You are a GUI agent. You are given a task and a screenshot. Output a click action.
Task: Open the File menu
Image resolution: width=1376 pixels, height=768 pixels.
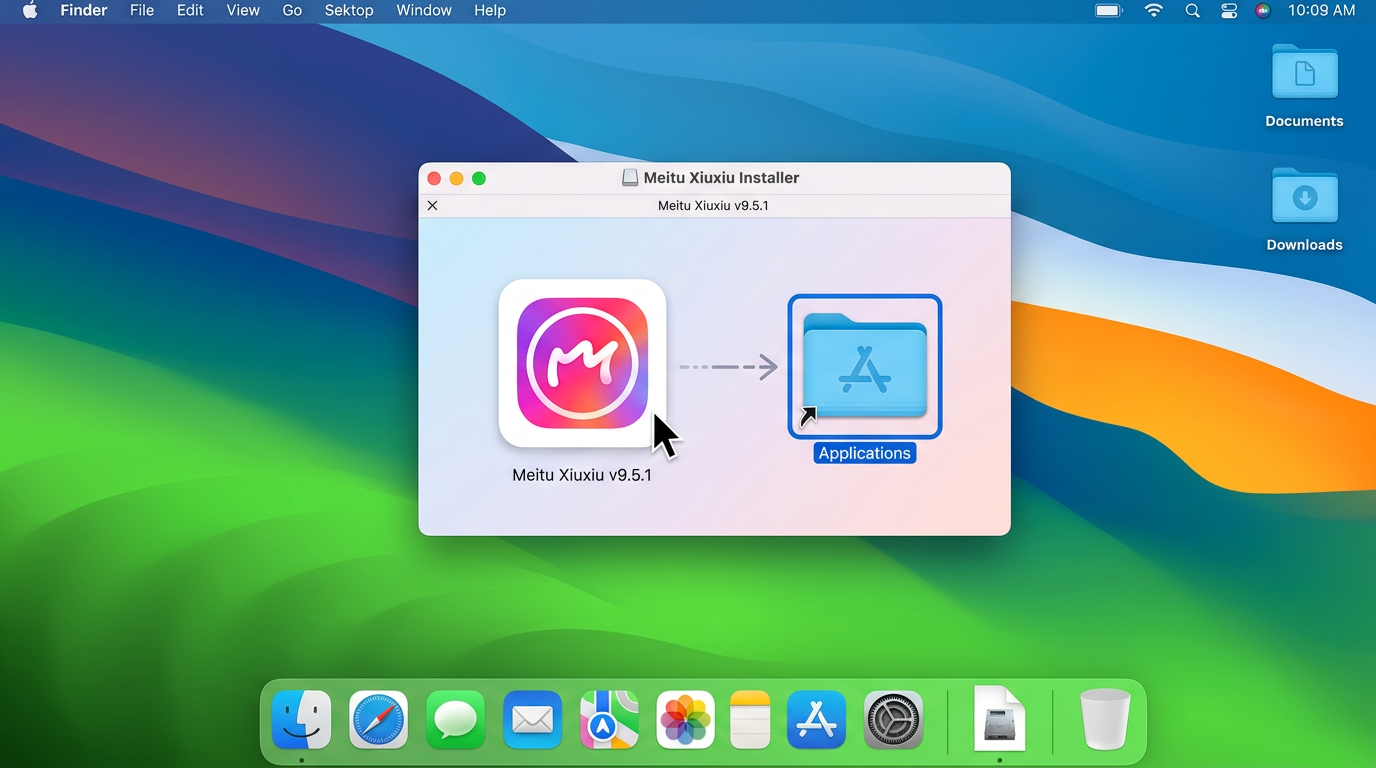142,11
